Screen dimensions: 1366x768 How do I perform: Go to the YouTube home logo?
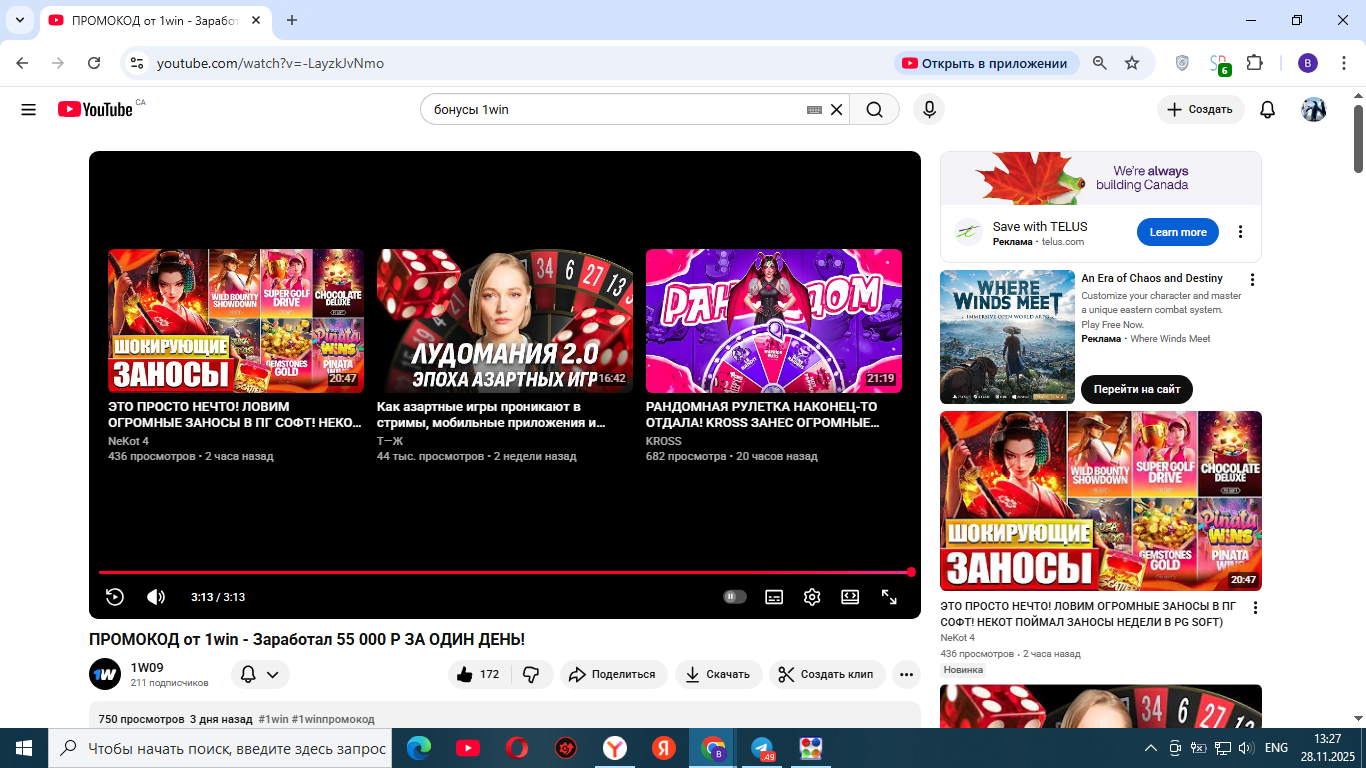click(95, 109)
